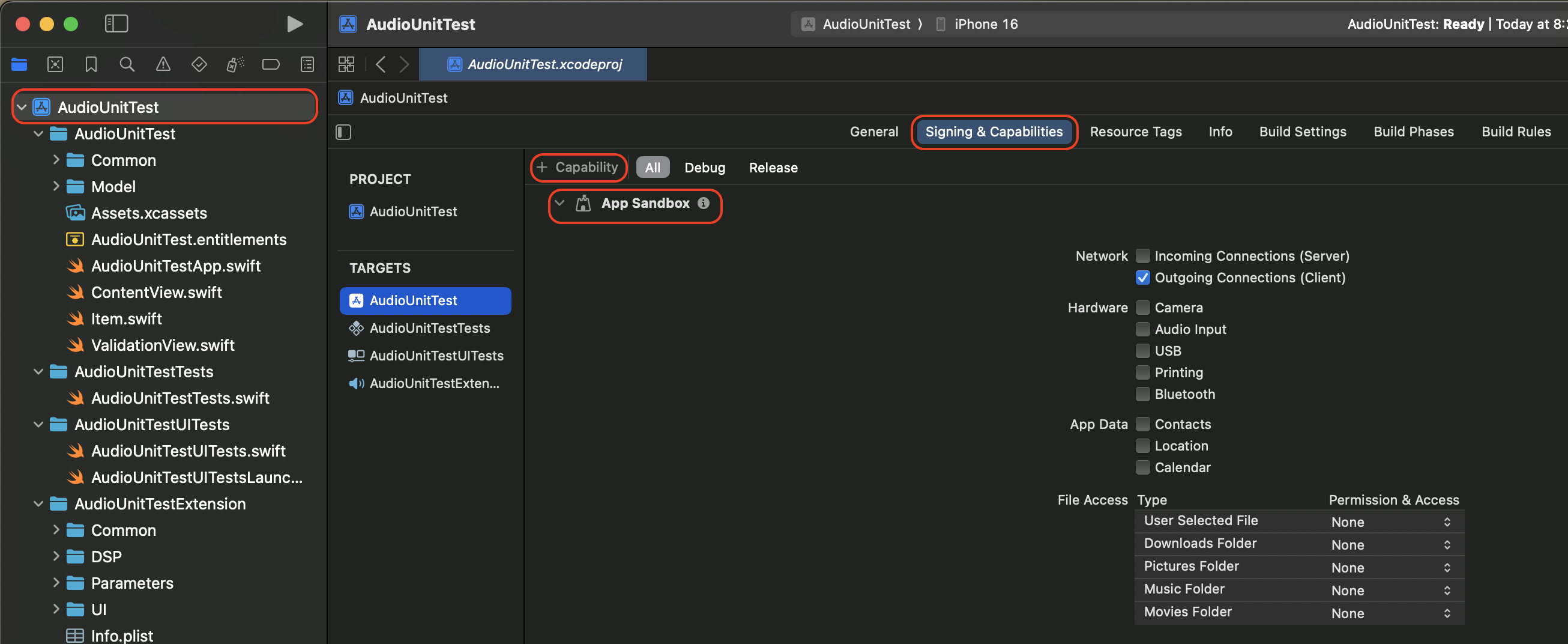
Task: Collapse the App Sandbox section
Action: [560, 203]
